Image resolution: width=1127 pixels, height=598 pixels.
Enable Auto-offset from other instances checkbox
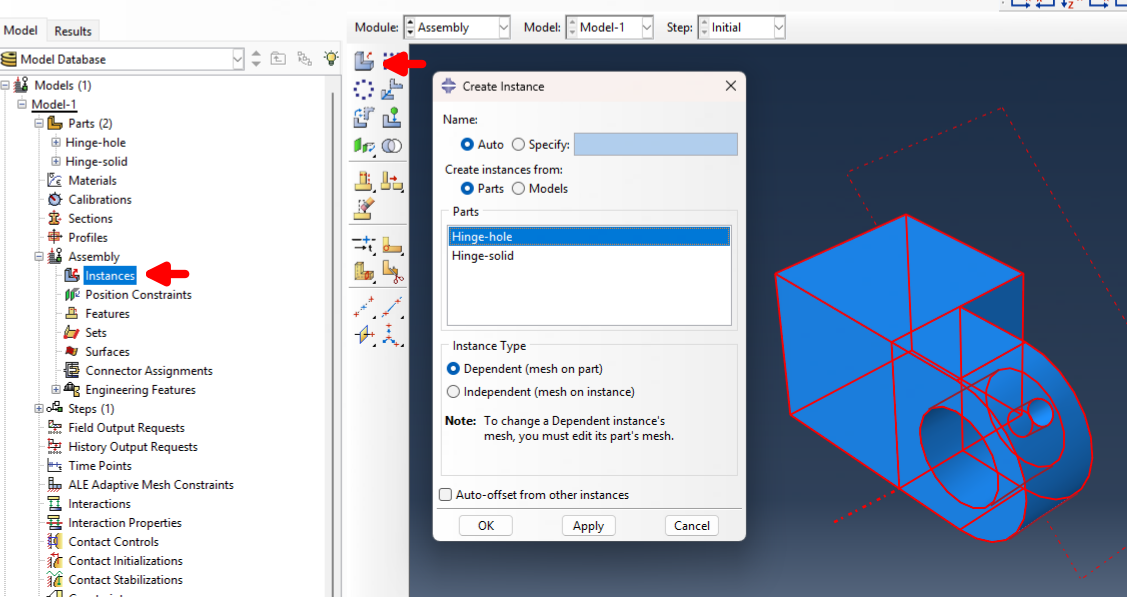pos(446,495)
